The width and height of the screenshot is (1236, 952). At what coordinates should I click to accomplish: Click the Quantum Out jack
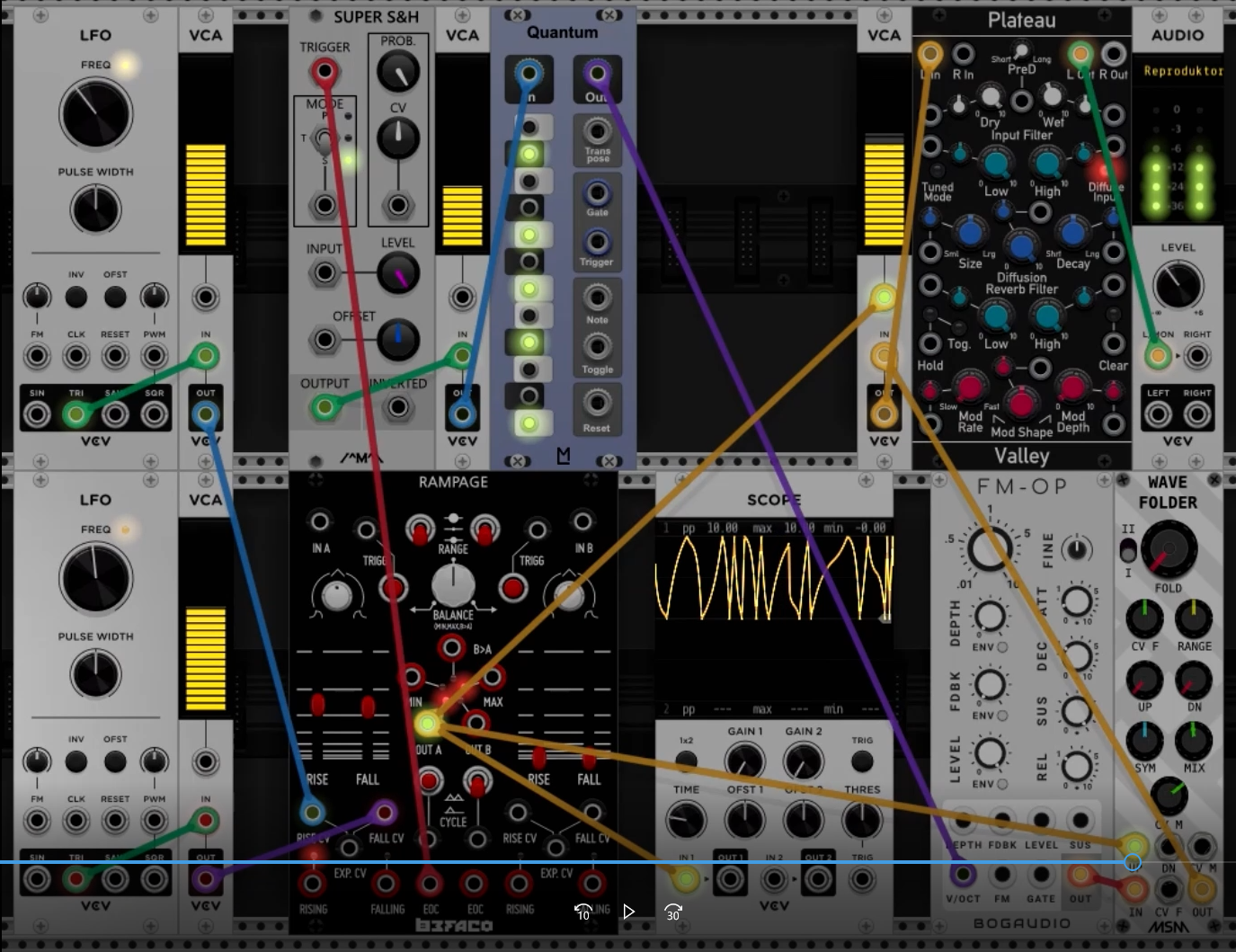tap(597, 74)
